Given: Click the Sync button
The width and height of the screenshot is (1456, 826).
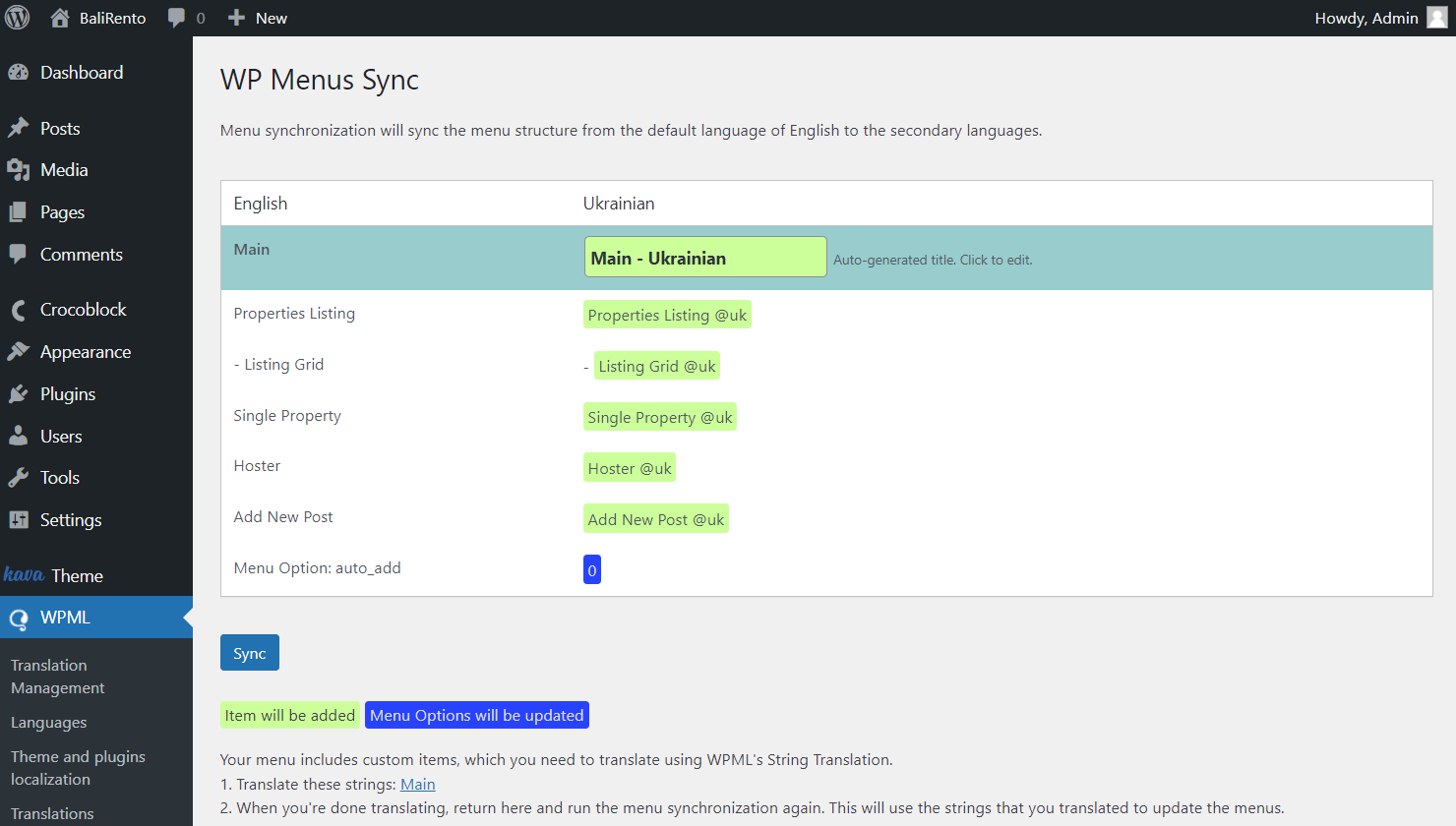Looking at the screenshot, I should pyautogui.click(x=250, y=653).
